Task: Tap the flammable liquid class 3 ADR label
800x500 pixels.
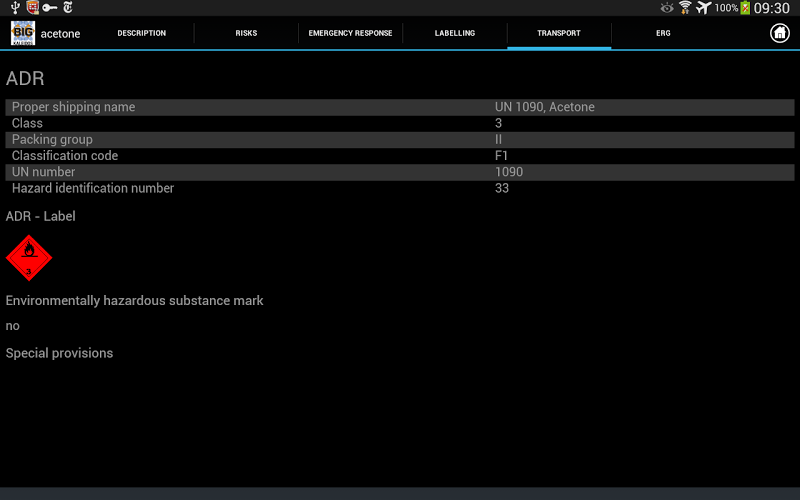Action: (29, 258)
